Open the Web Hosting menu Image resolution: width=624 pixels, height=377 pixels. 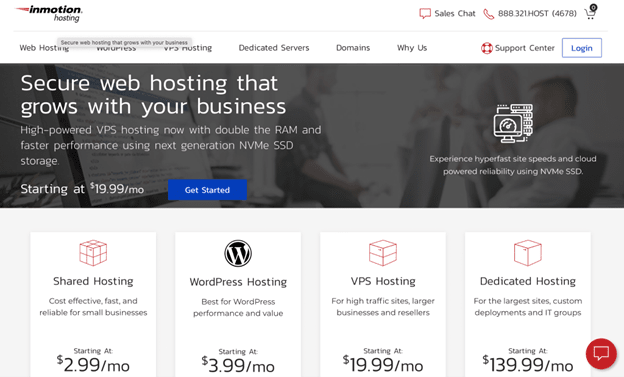pos(44,48)
